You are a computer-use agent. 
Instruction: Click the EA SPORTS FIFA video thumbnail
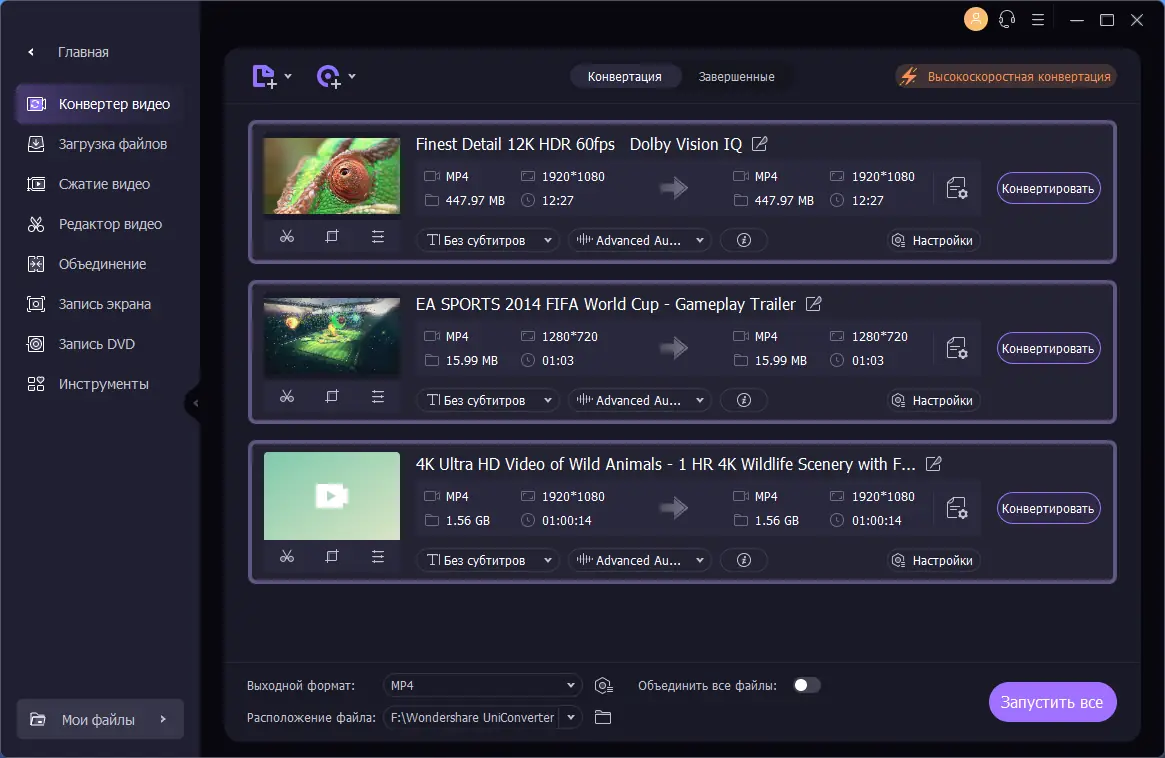[331, 337]
